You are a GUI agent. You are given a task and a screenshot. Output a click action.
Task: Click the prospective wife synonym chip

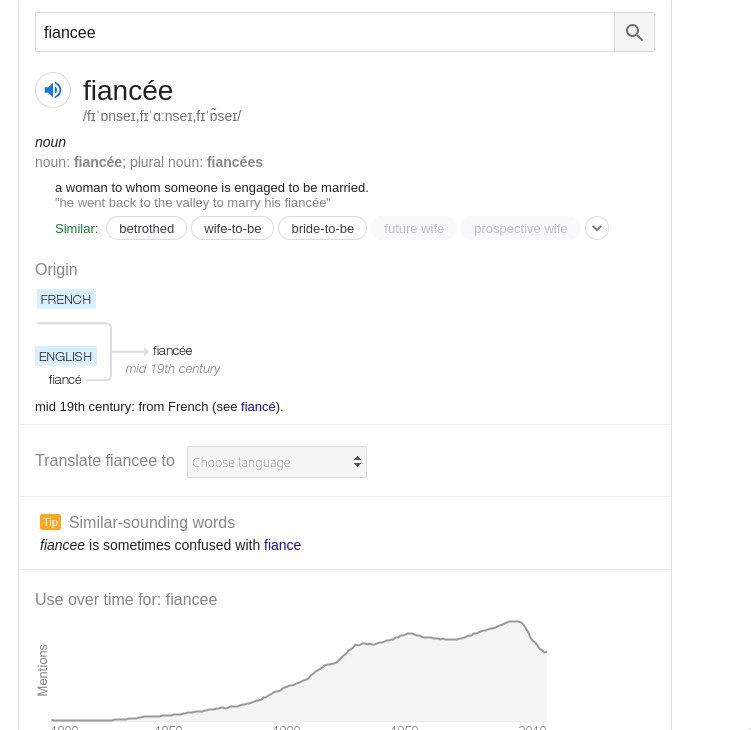click(520, 228)
